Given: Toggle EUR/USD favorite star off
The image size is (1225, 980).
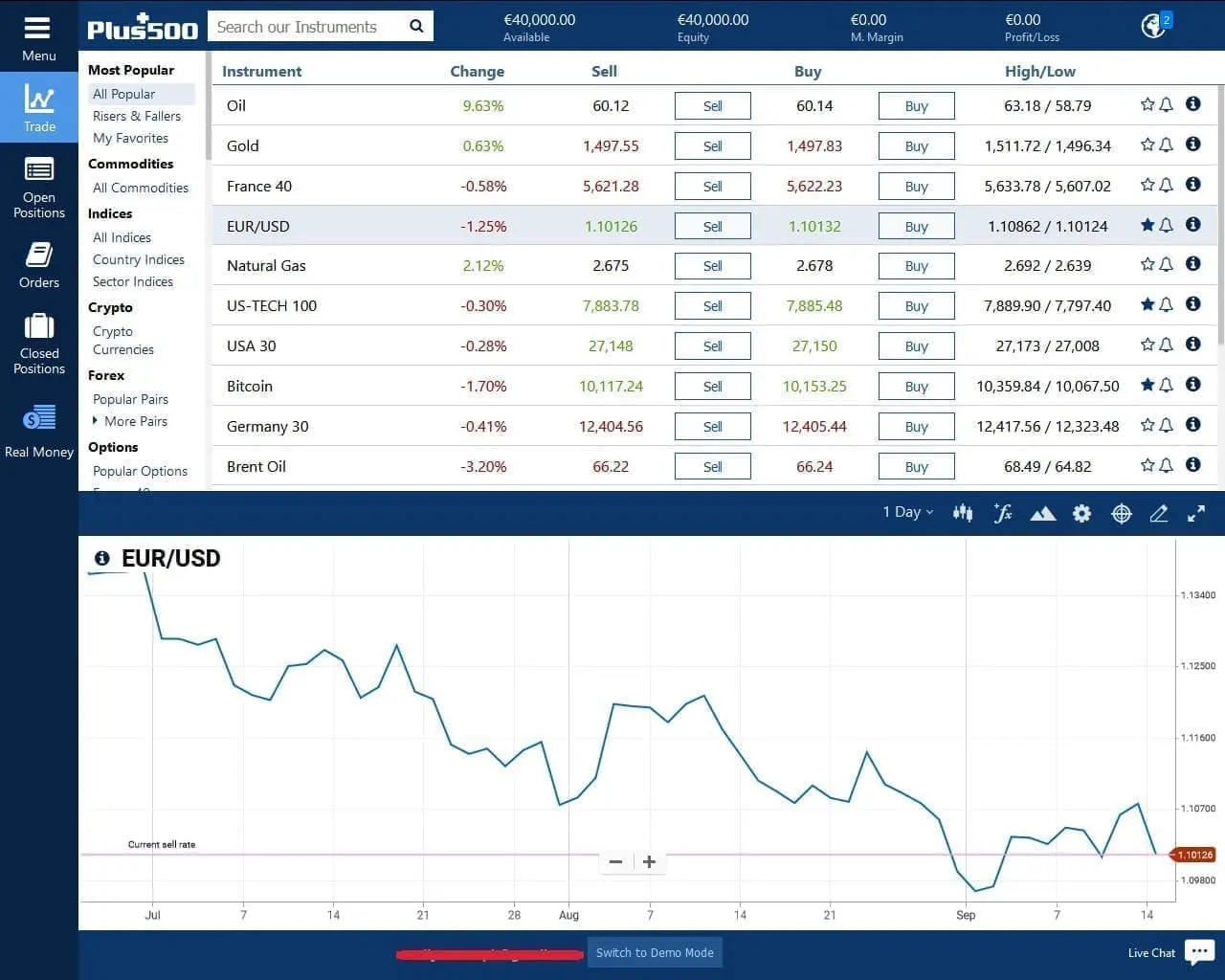Looking at the screenshot, I should pos(1146,225).
